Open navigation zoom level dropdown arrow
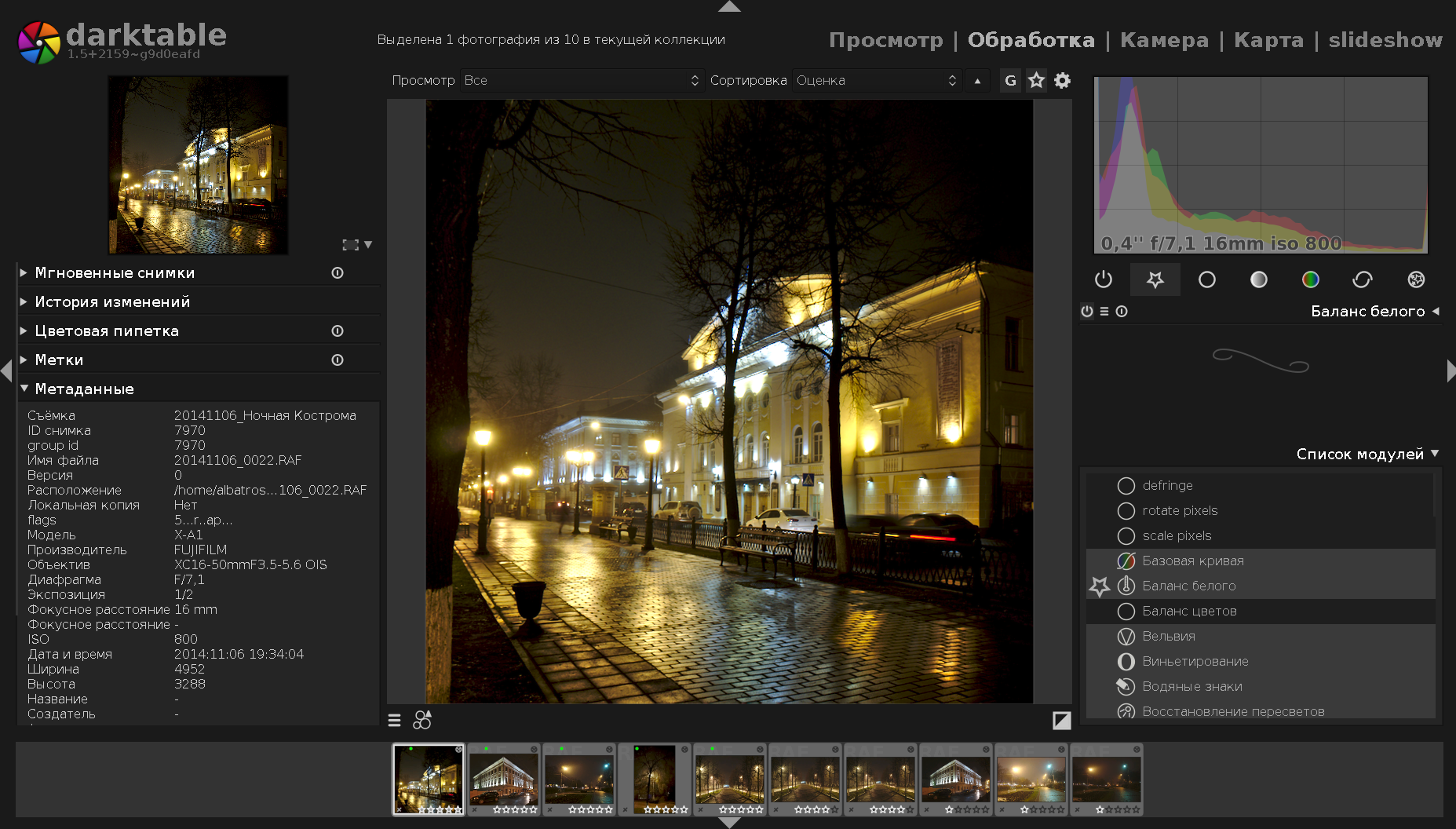This screenshot has height=829, width=1456. (x=368, y=245)
